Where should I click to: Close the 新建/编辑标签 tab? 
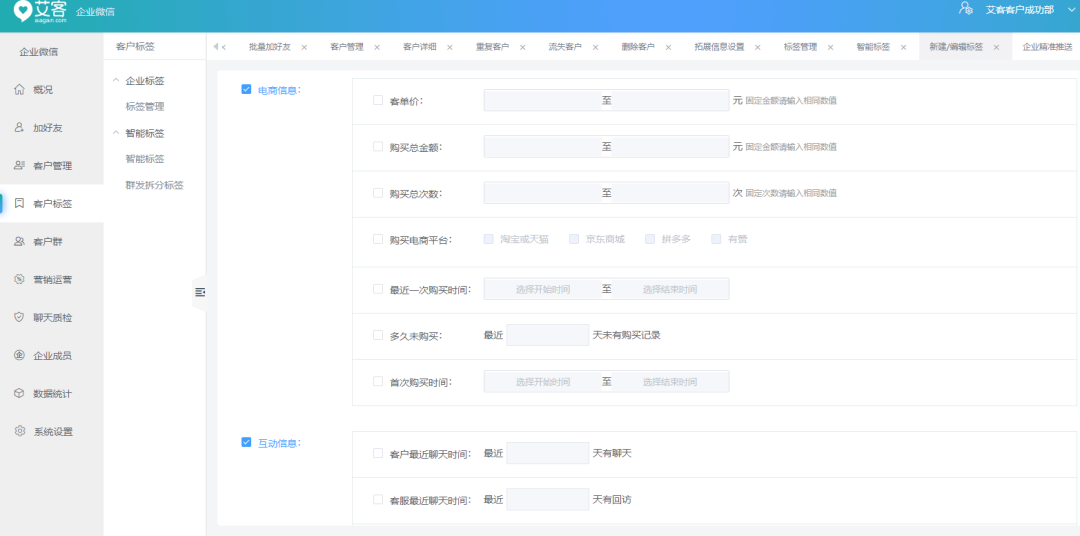pos(996,48)
